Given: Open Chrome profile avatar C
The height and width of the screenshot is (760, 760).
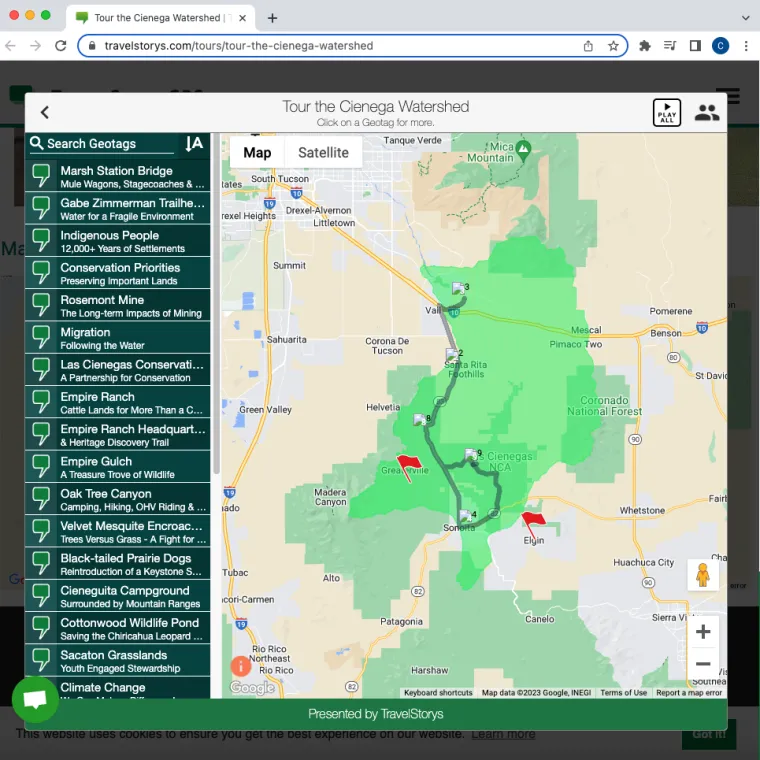Looking at the screenshot, I should (720, 46).
